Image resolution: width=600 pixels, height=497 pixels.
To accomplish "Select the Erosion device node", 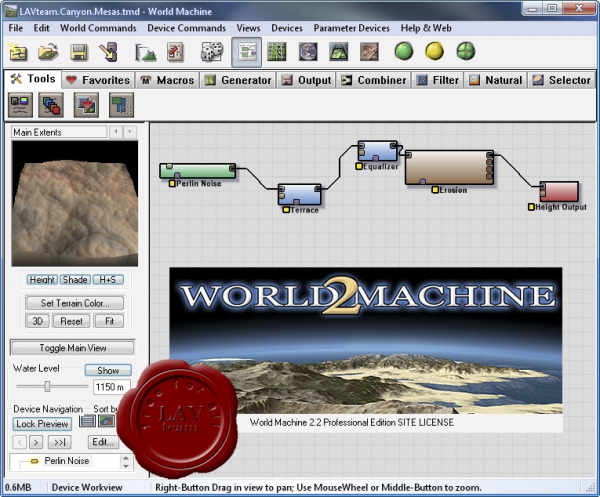I will pyautogui.click(x=449, y=168).
